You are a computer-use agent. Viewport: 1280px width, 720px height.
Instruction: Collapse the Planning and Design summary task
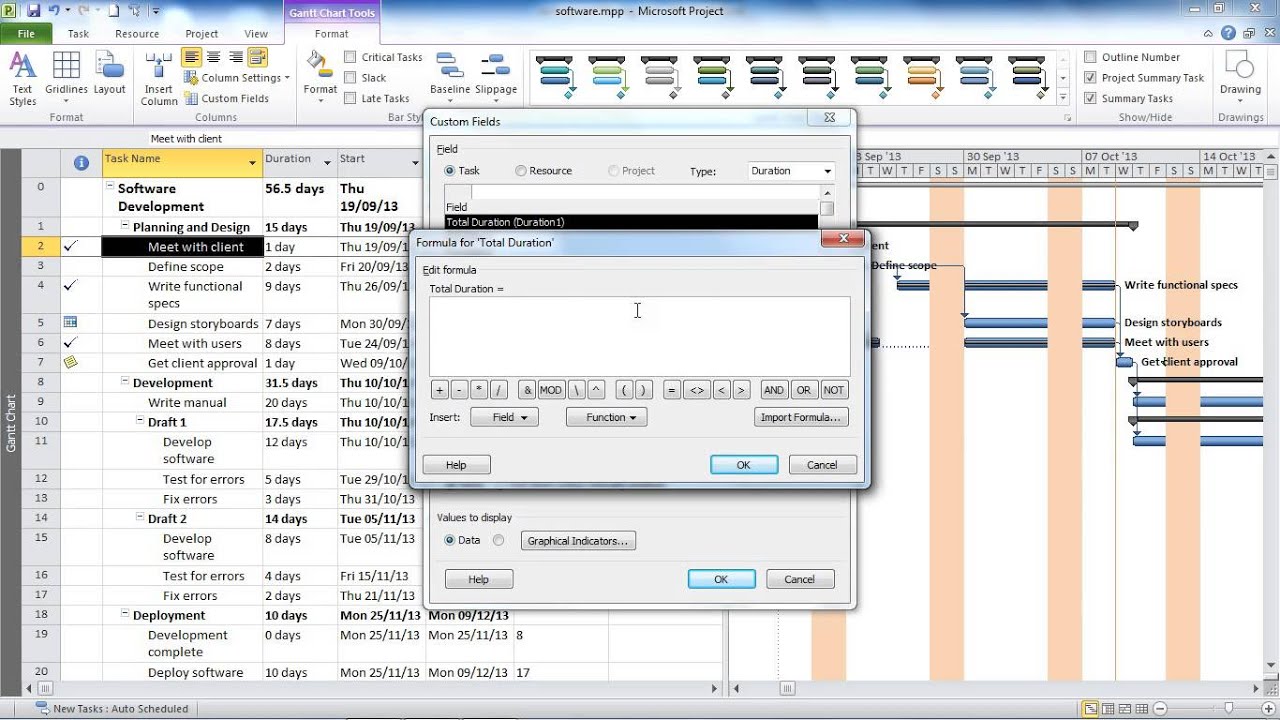[125, 227]
